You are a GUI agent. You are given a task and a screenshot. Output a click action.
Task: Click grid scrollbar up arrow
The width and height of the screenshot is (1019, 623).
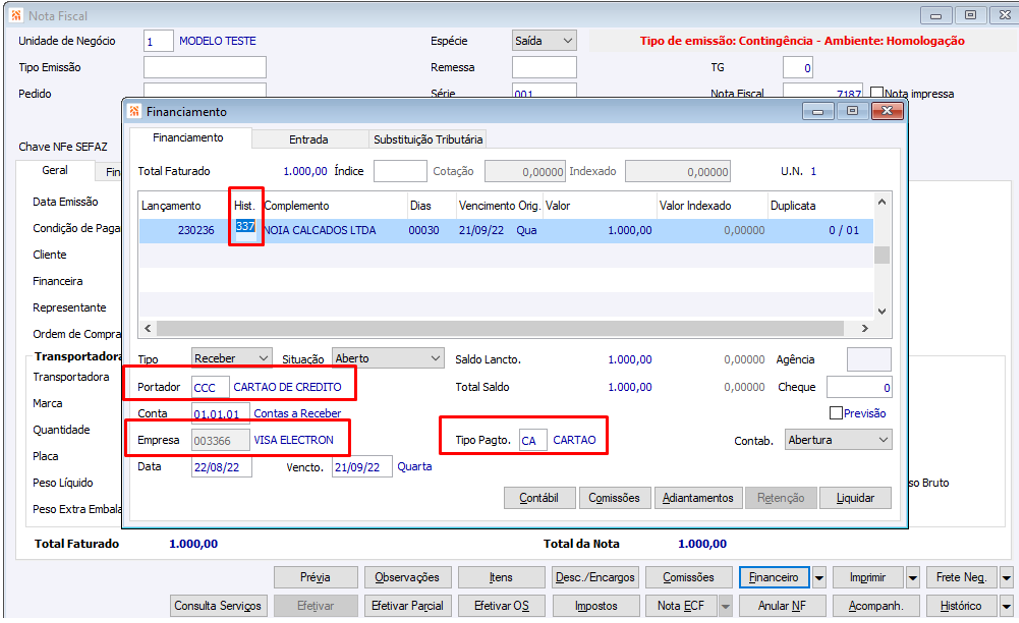tap(882, 202)
